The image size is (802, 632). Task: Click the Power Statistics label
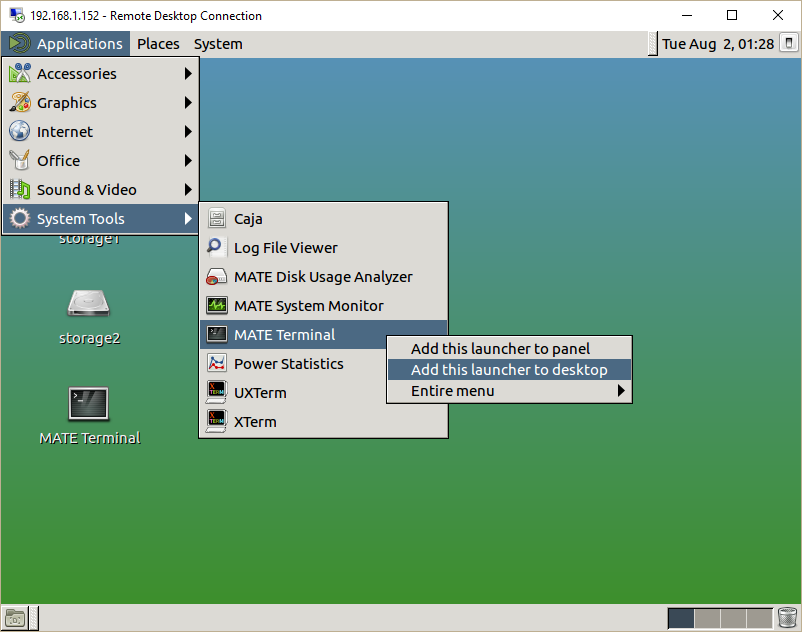(x=288, y=364)
